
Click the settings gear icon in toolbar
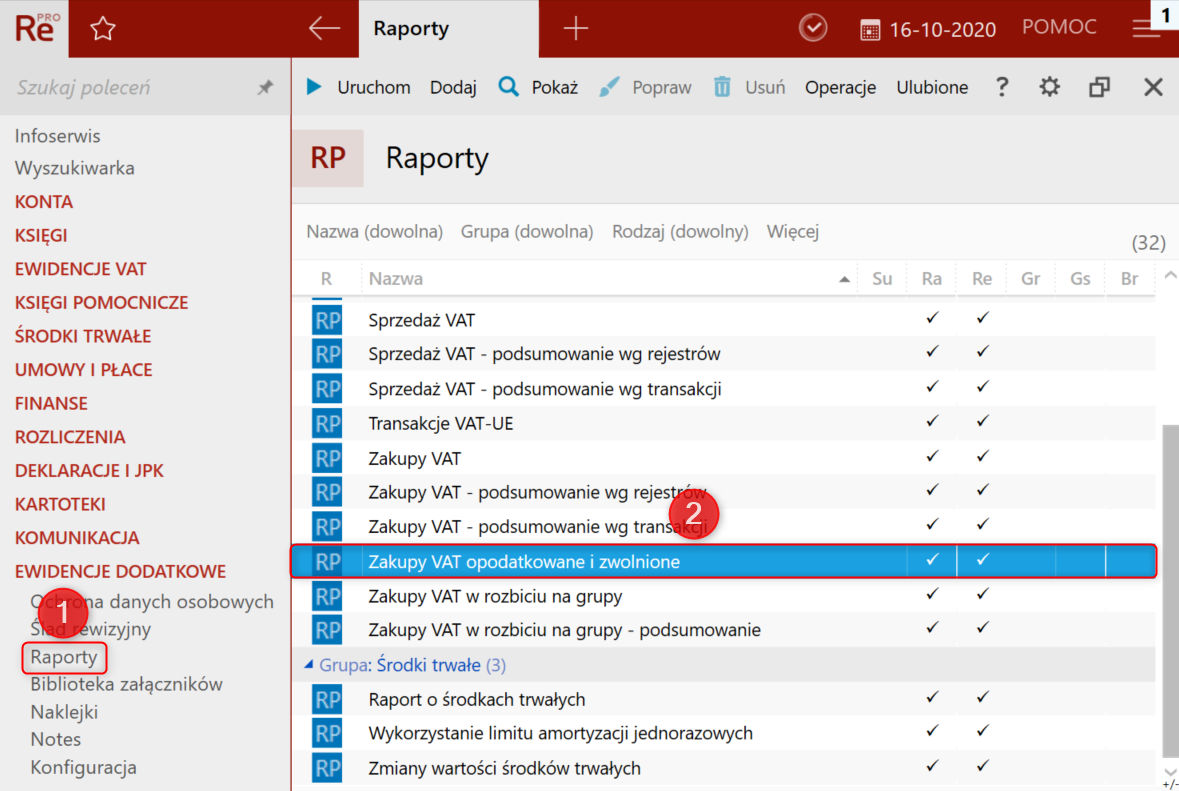1049,87
